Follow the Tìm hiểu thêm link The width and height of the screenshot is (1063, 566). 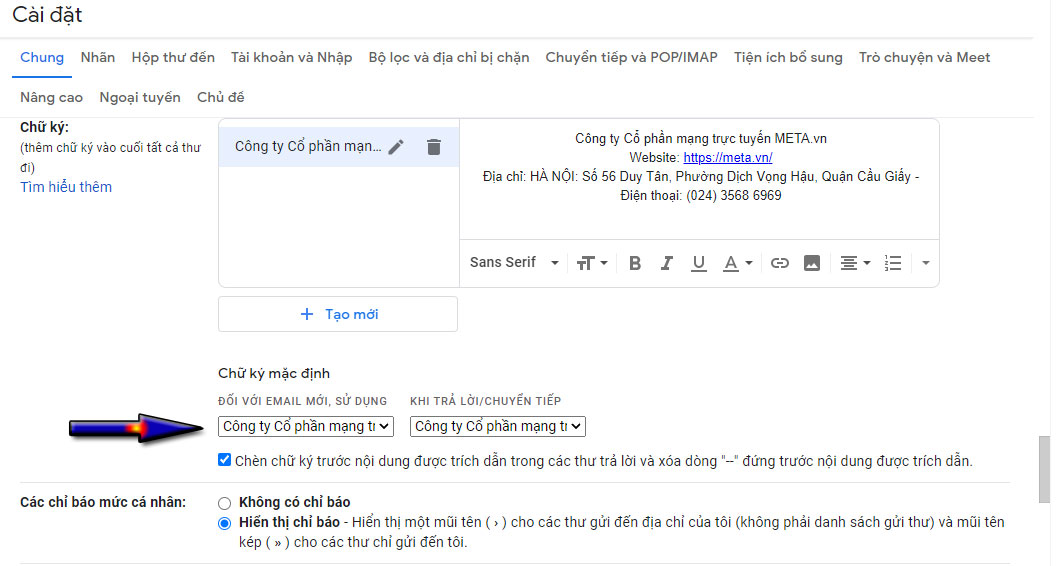coord(66,187)
